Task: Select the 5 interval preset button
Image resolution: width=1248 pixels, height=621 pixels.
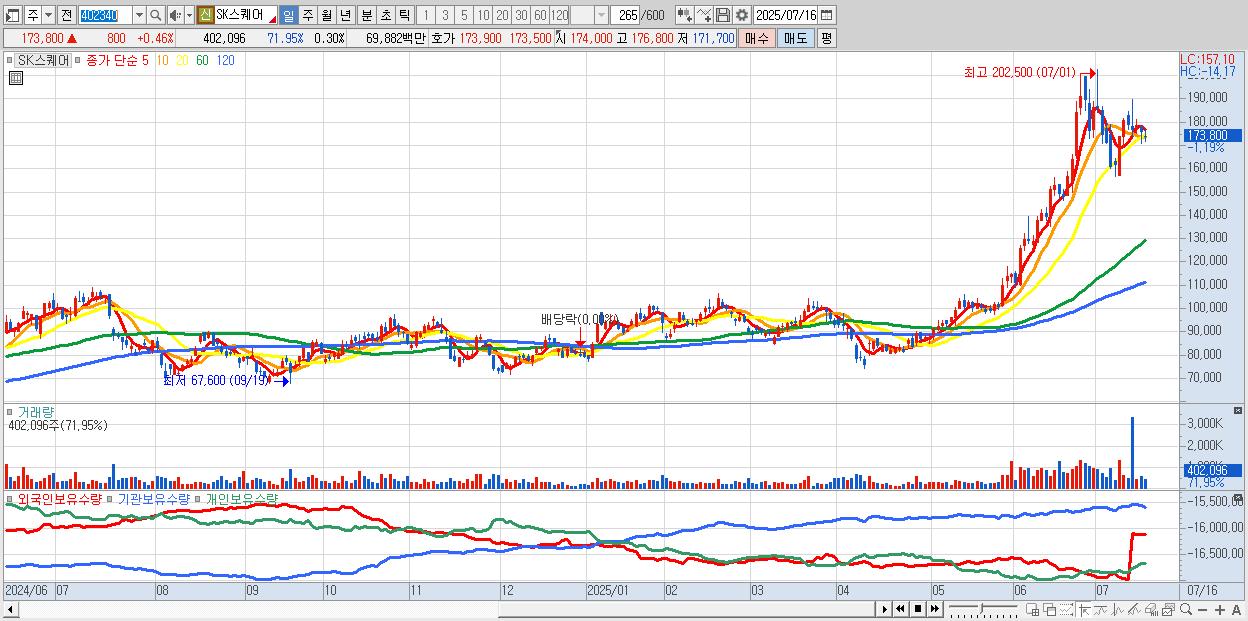Action: click(x=464, y=15)
